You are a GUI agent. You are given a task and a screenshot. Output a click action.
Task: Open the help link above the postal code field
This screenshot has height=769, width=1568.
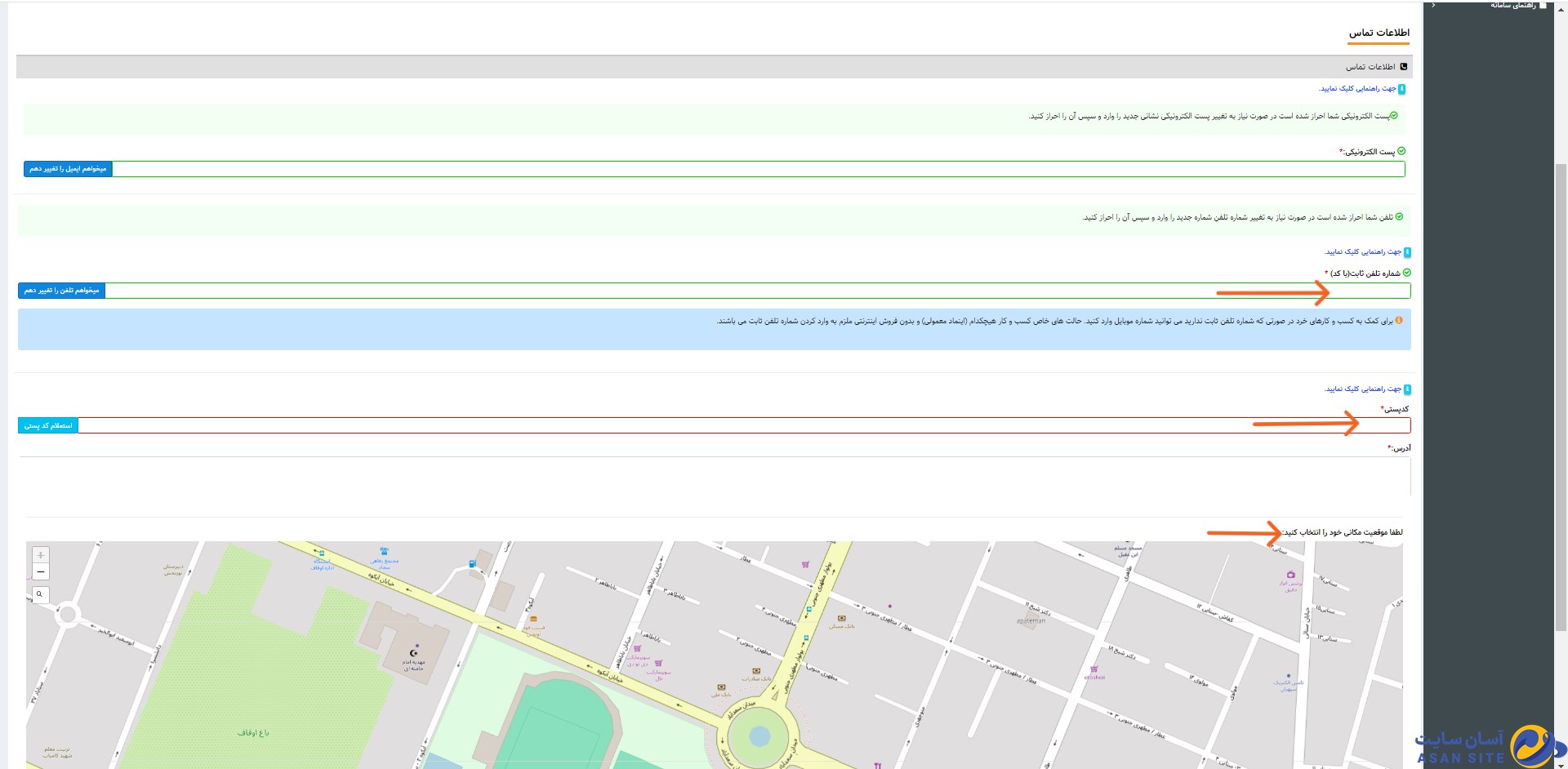[1362, 389]
